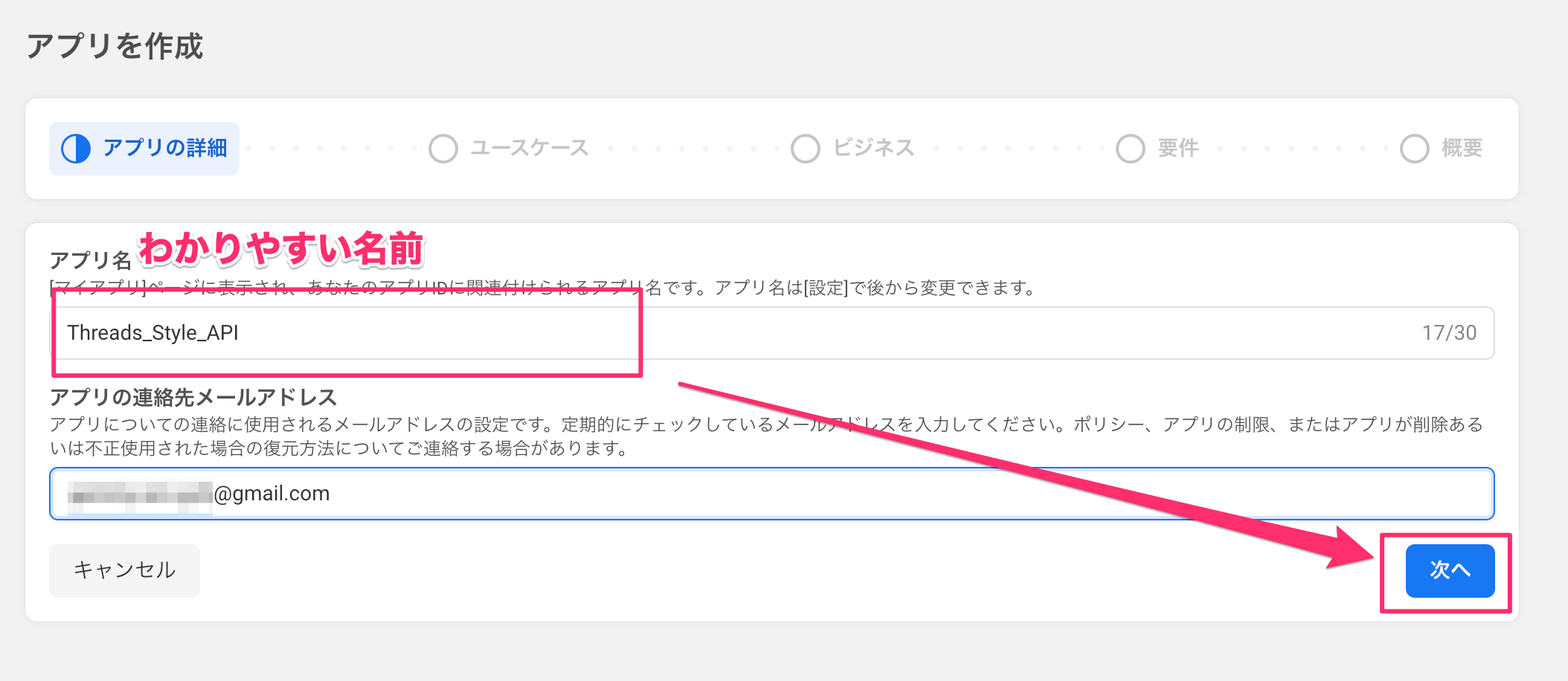Click the 17/30 character counter
The width and height of the screenshot is (1568, 681).
click(x=1449, y=333)
